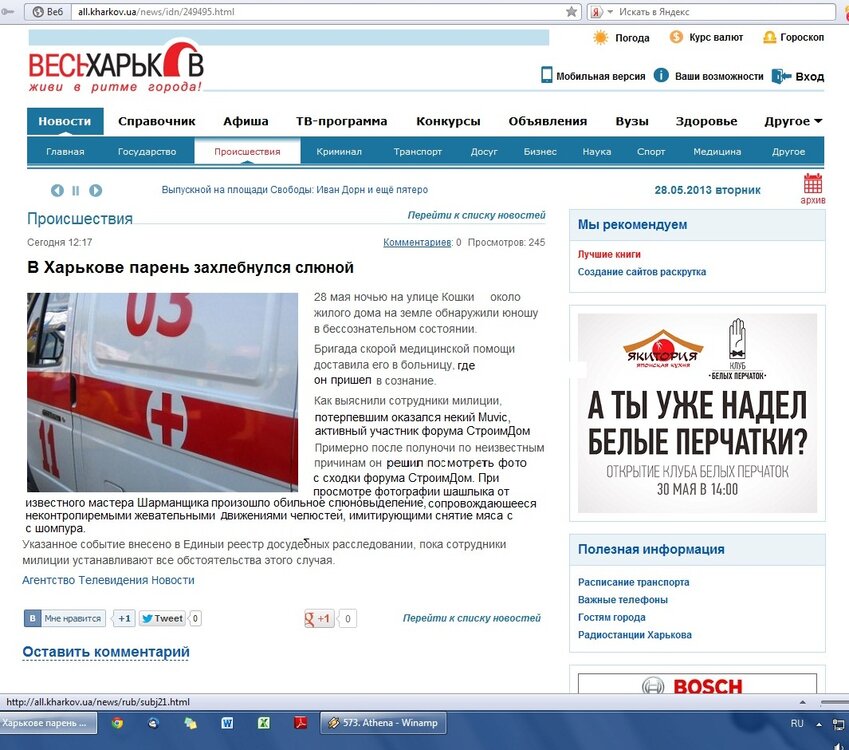Select Бизнес news subtab
The height and width of the screenshot is (750, 849).
(x=540, y=152)
